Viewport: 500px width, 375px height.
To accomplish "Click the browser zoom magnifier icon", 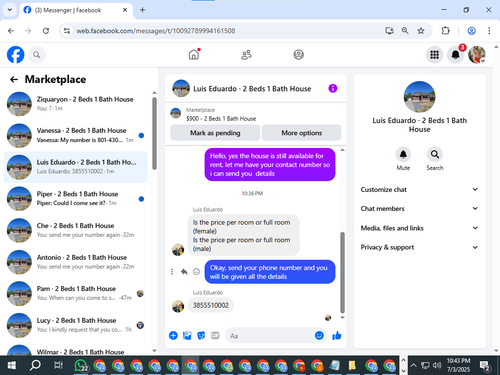I will pyautogui.click(x=405, y=31).
